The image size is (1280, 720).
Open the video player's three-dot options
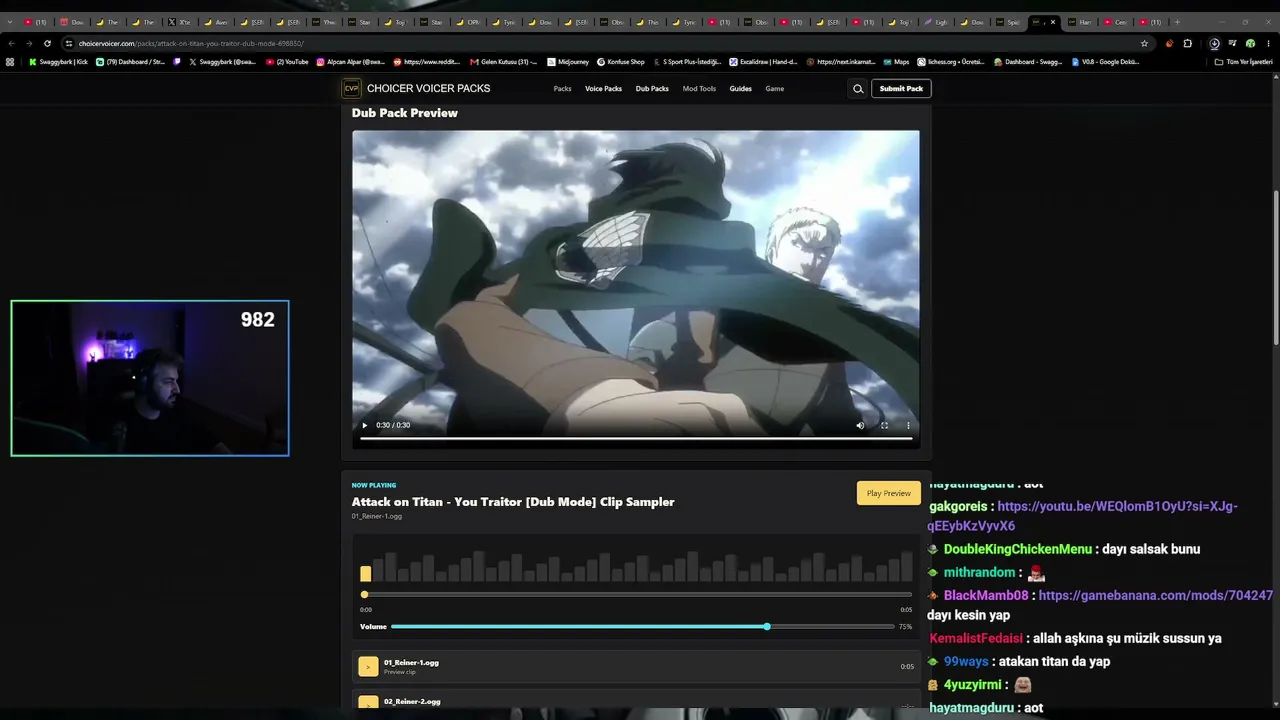pyautogui.click(x=908, y=425)
